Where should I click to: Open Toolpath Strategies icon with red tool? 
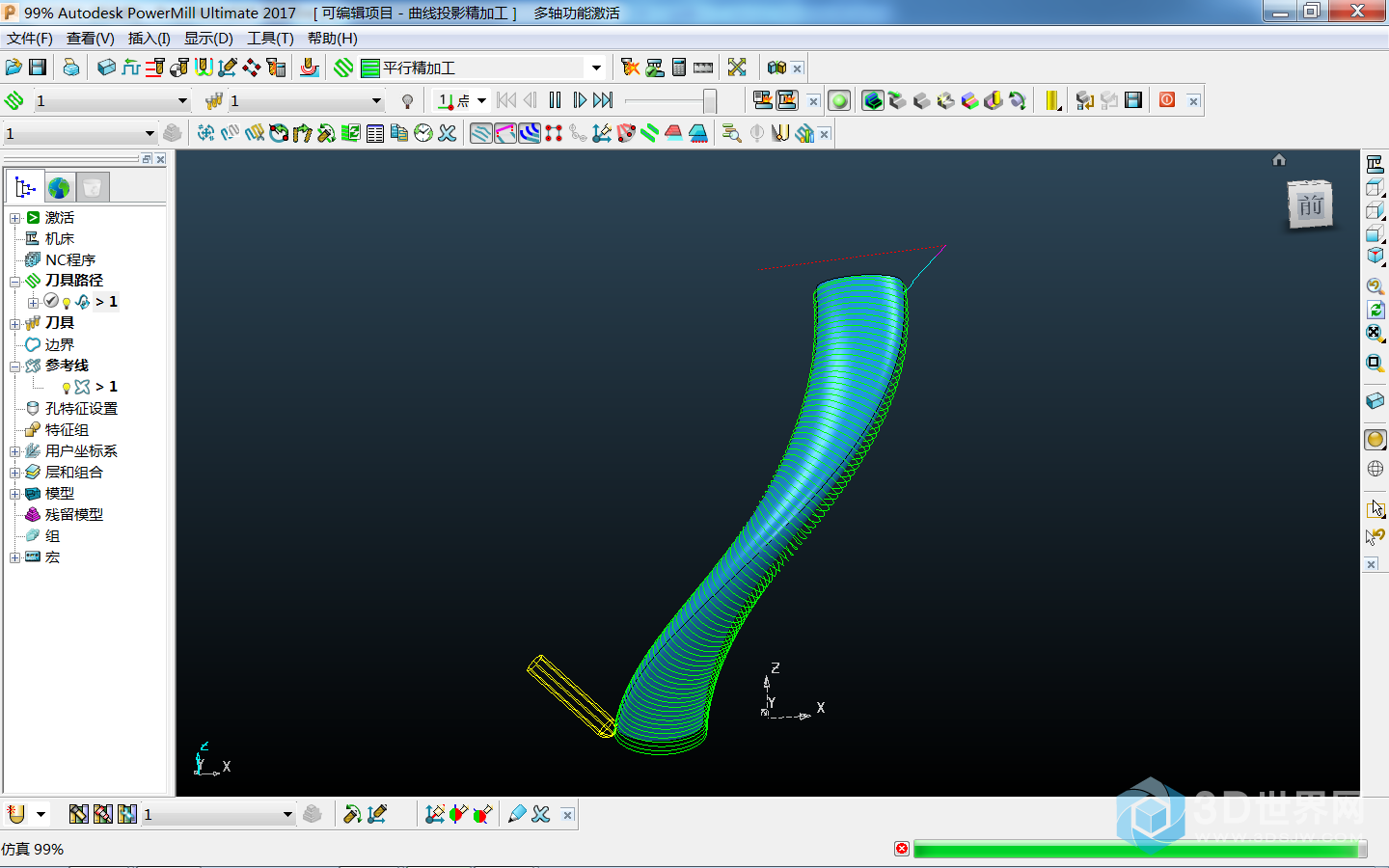pyautogui.click(x=309, y=68)
